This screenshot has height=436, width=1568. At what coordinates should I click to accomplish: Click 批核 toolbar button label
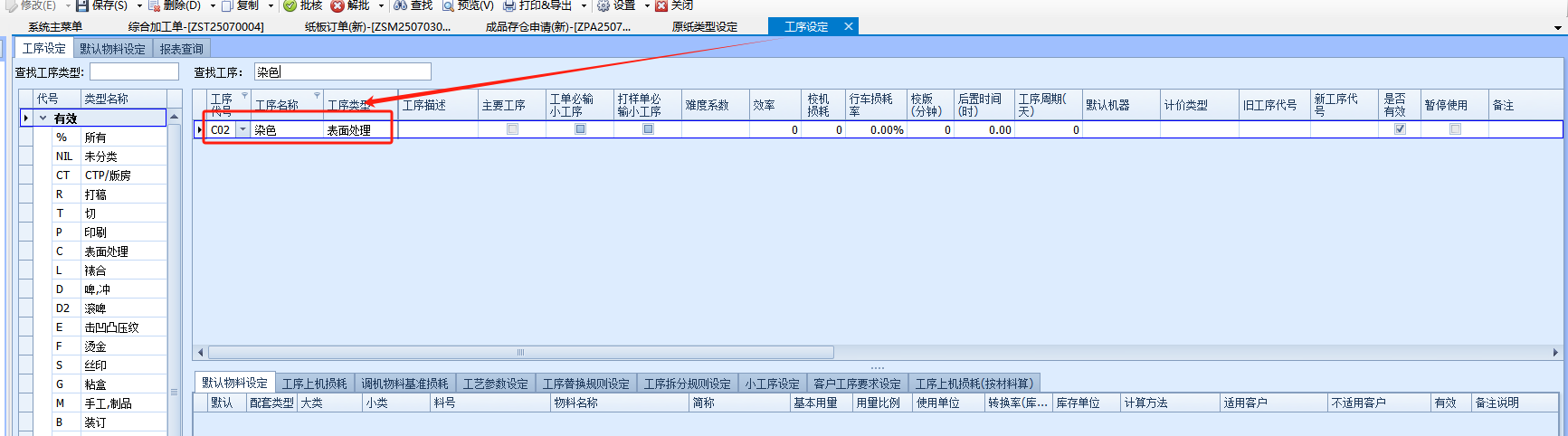(x=311, y=5)
